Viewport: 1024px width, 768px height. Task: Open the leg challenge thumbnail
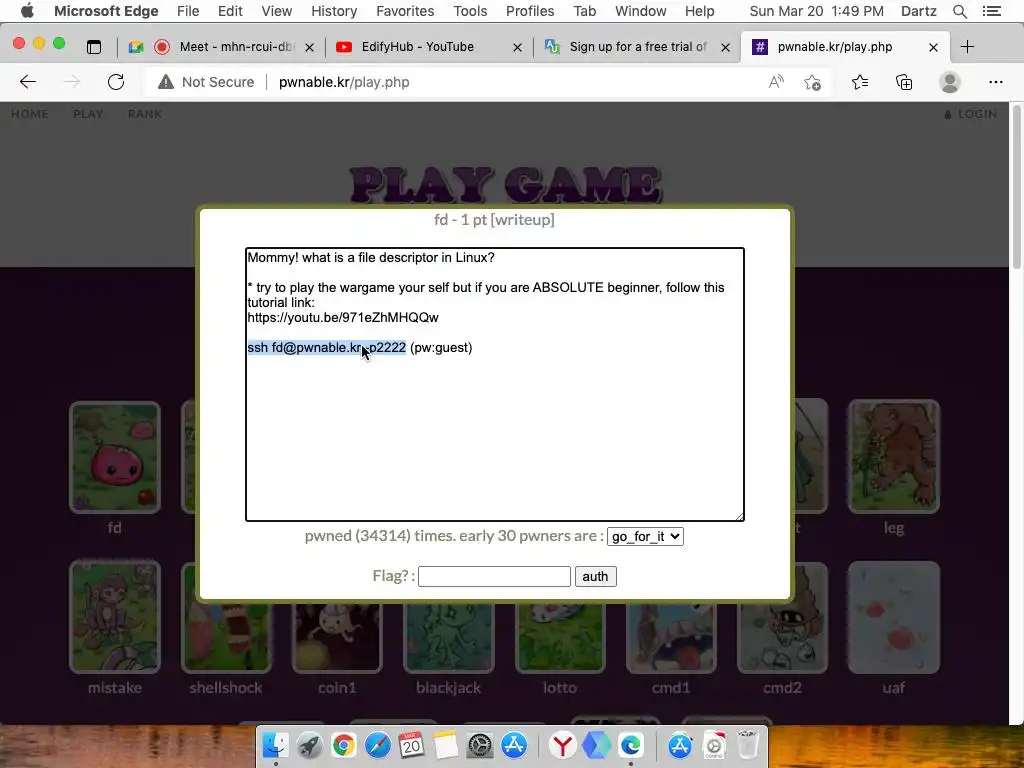893,456
